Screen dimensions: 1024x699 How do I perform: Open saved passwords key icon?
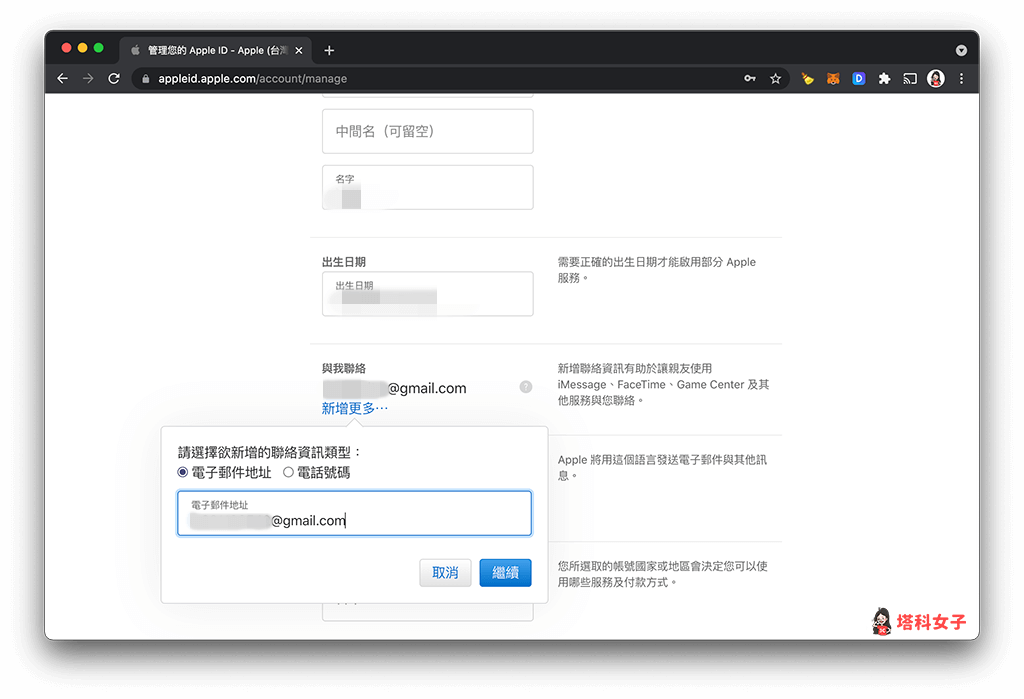tap(750, 78)
